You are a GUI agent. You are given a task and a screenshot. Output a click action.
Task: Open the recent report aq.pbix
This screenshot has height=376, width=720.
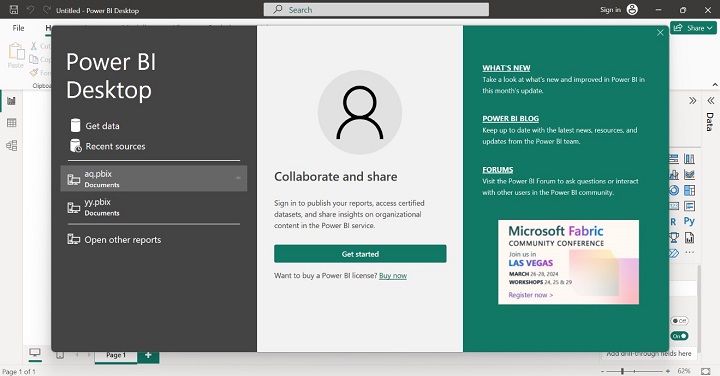point(153,178)
